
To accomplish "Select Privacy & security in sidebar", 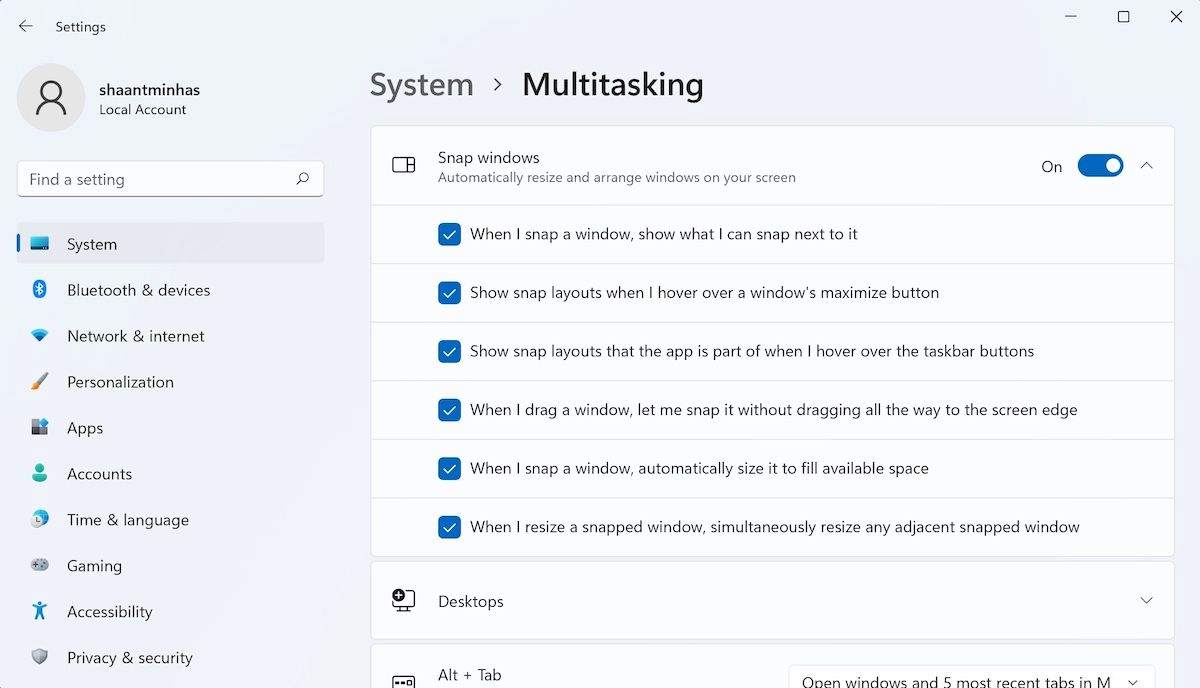I will pyautogui.click(x=129, y=658).
